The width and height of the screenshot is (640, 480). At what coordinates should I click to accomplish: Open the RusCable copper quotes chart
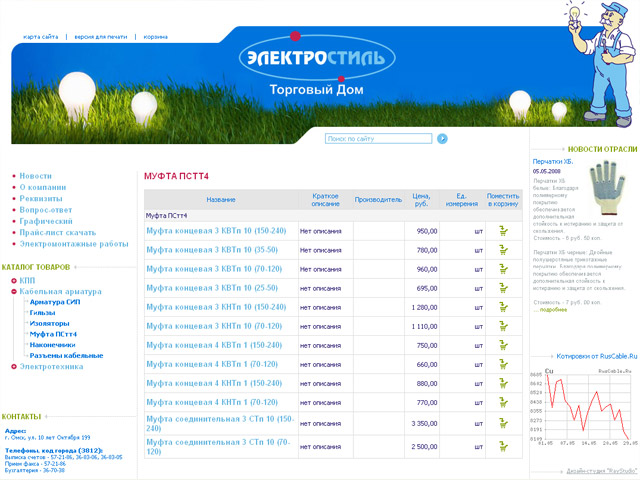583,405
